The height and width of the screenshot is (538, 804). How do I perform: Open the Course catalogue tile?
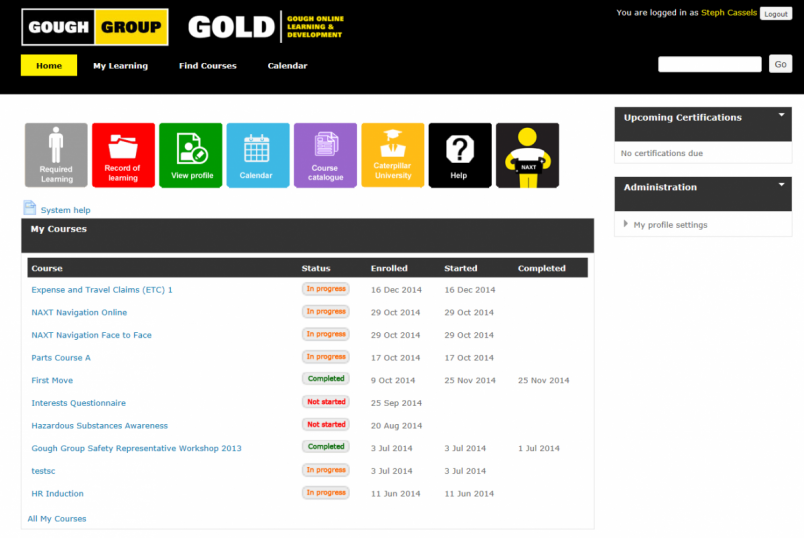pyautogui.click(x=325, y=155)
